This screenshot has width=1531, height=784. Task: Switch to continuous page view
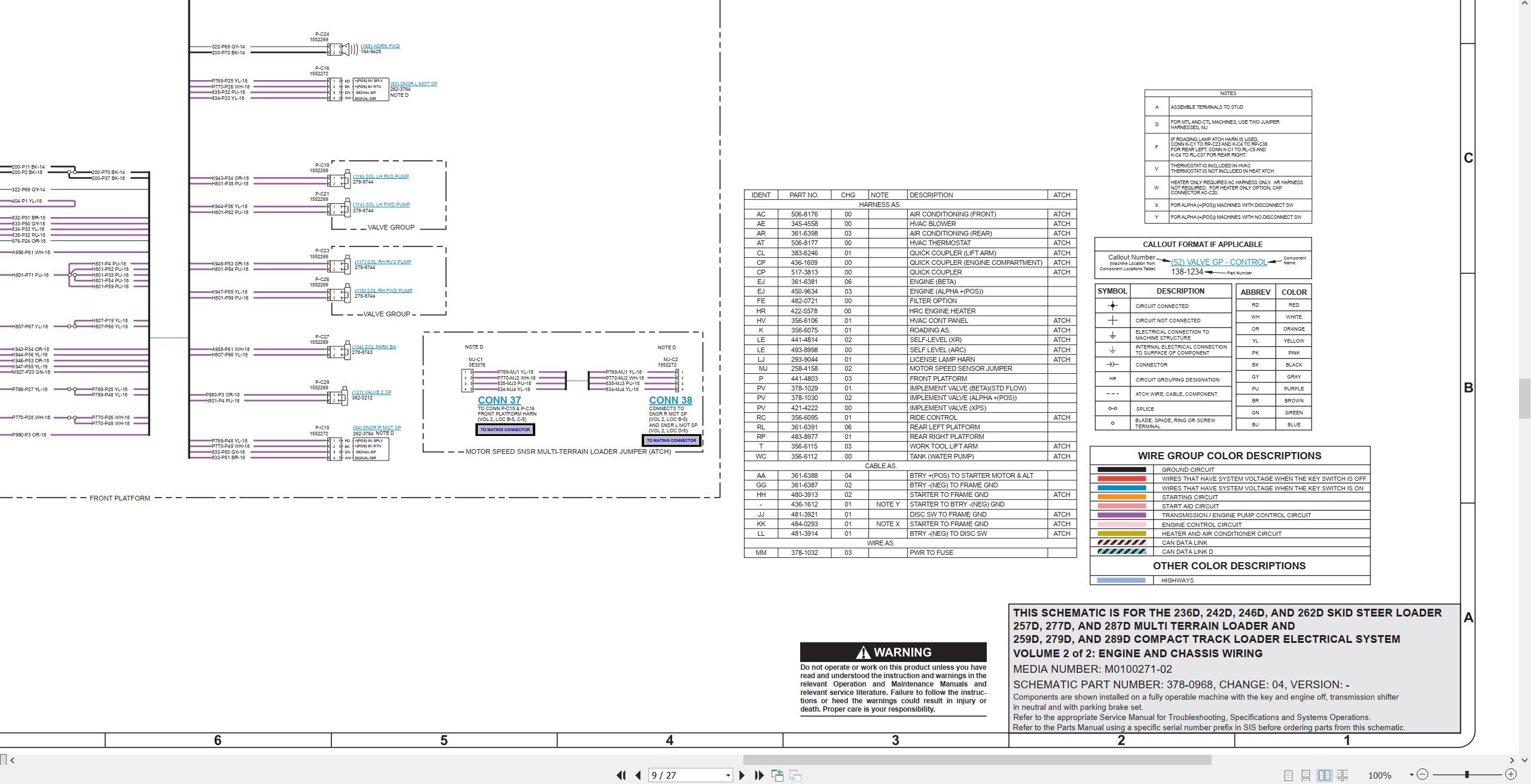1306,775
